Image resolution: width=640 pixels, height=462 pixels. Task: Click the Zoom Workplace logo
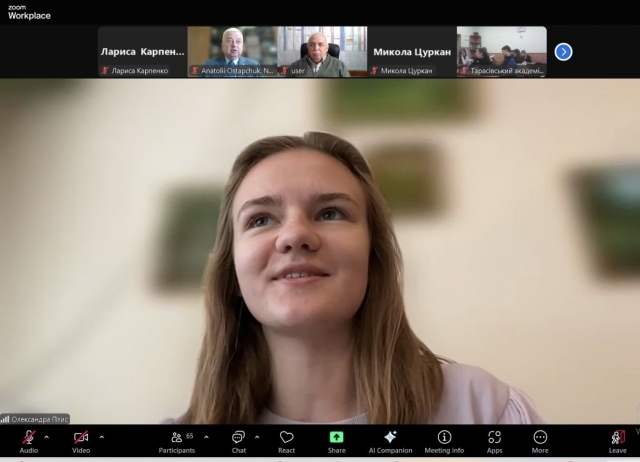point(29,12)
